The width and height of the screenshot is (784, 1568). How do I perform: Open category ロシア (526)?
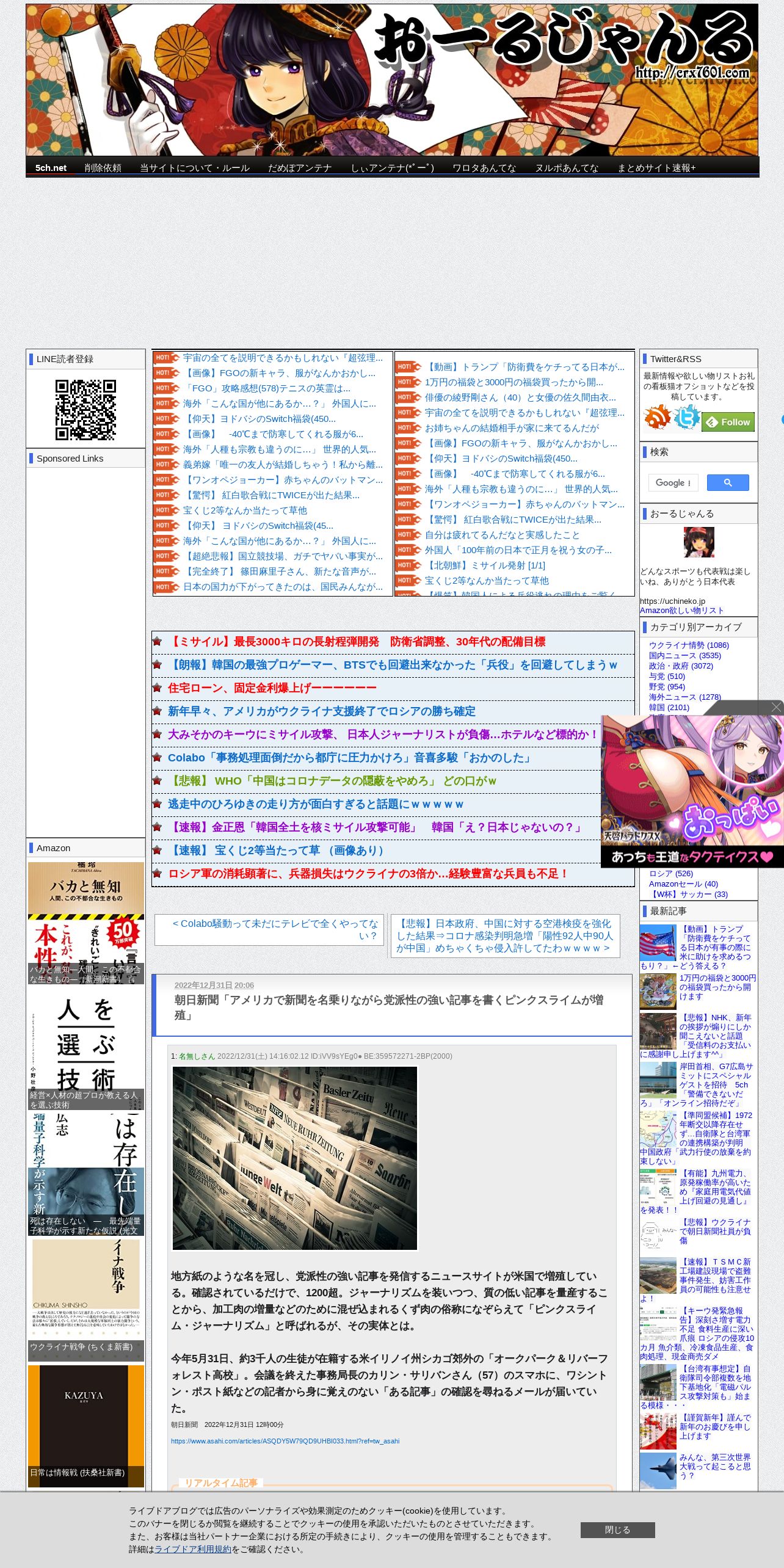point(671,873)
